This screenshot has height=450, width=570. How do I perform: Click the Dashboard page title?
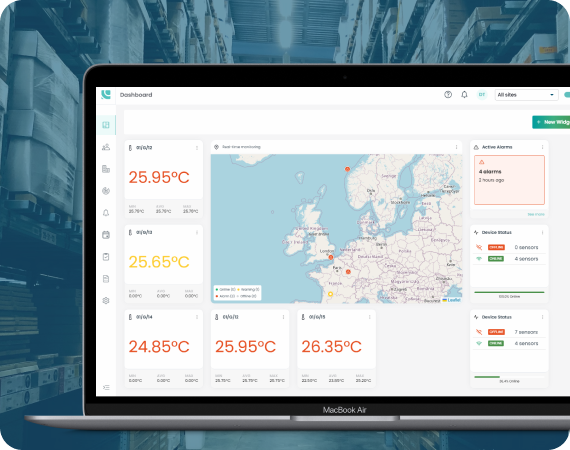pyautogui.click(x=136, y=95)
